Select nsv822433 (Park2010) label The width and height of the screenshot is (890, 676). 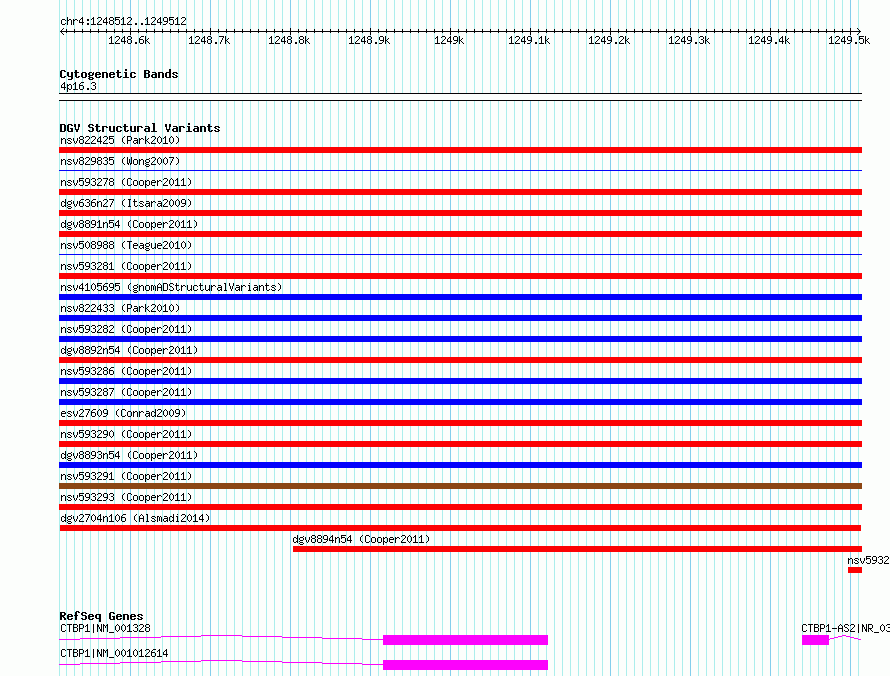click(x=120, y=308)
